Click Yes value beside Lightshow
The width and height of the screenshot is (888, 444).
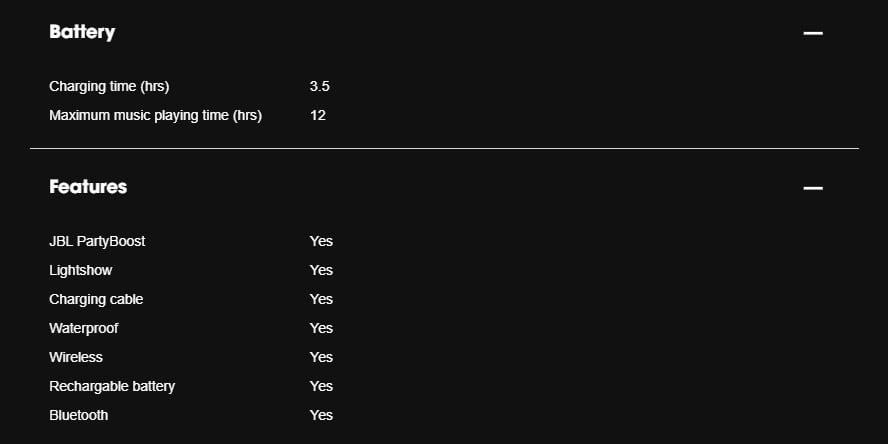coord(321,270)
